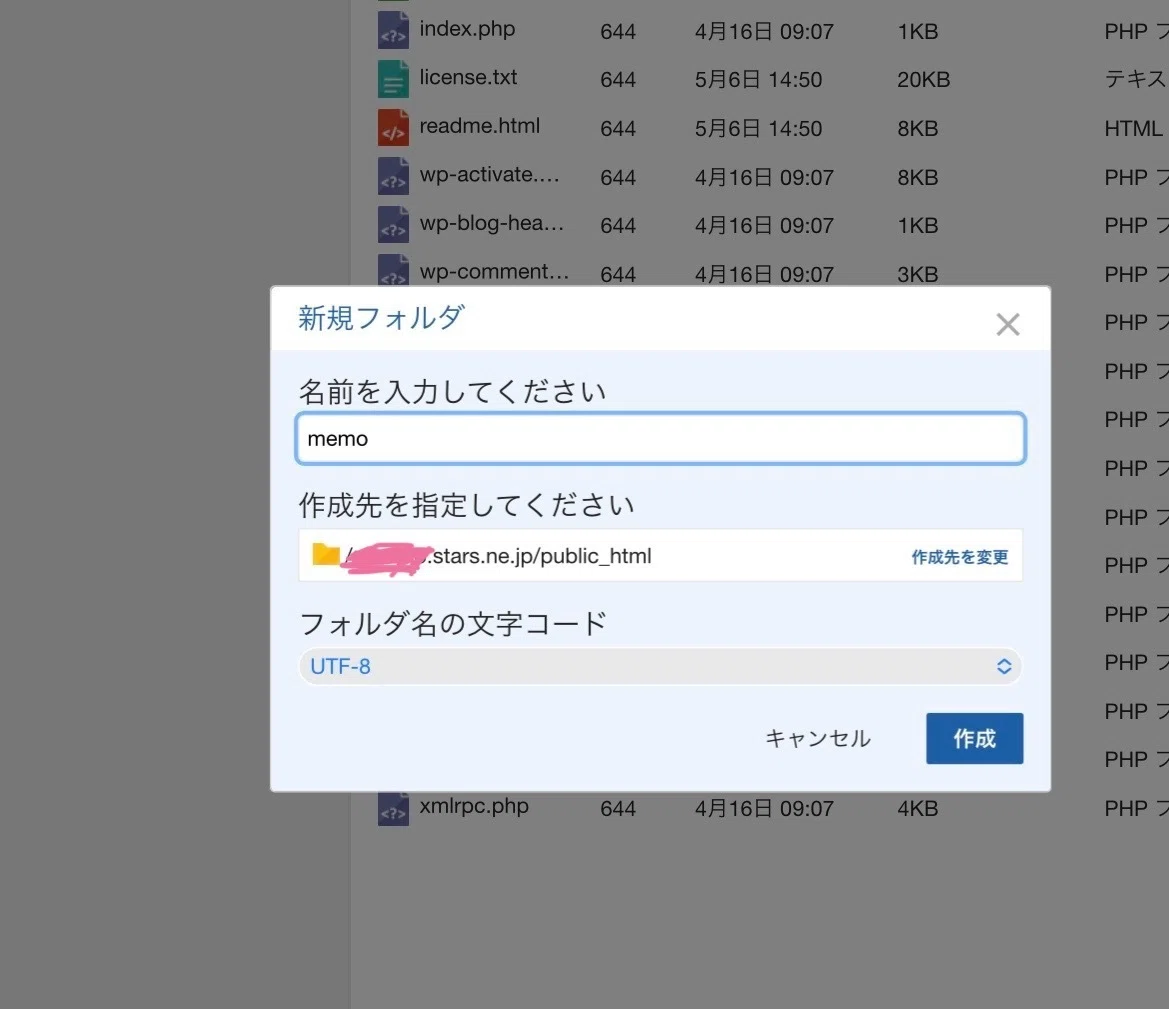Click the 作成 button
The width and height of the screenshot is (1169, 1009).
tap(974, 738)
